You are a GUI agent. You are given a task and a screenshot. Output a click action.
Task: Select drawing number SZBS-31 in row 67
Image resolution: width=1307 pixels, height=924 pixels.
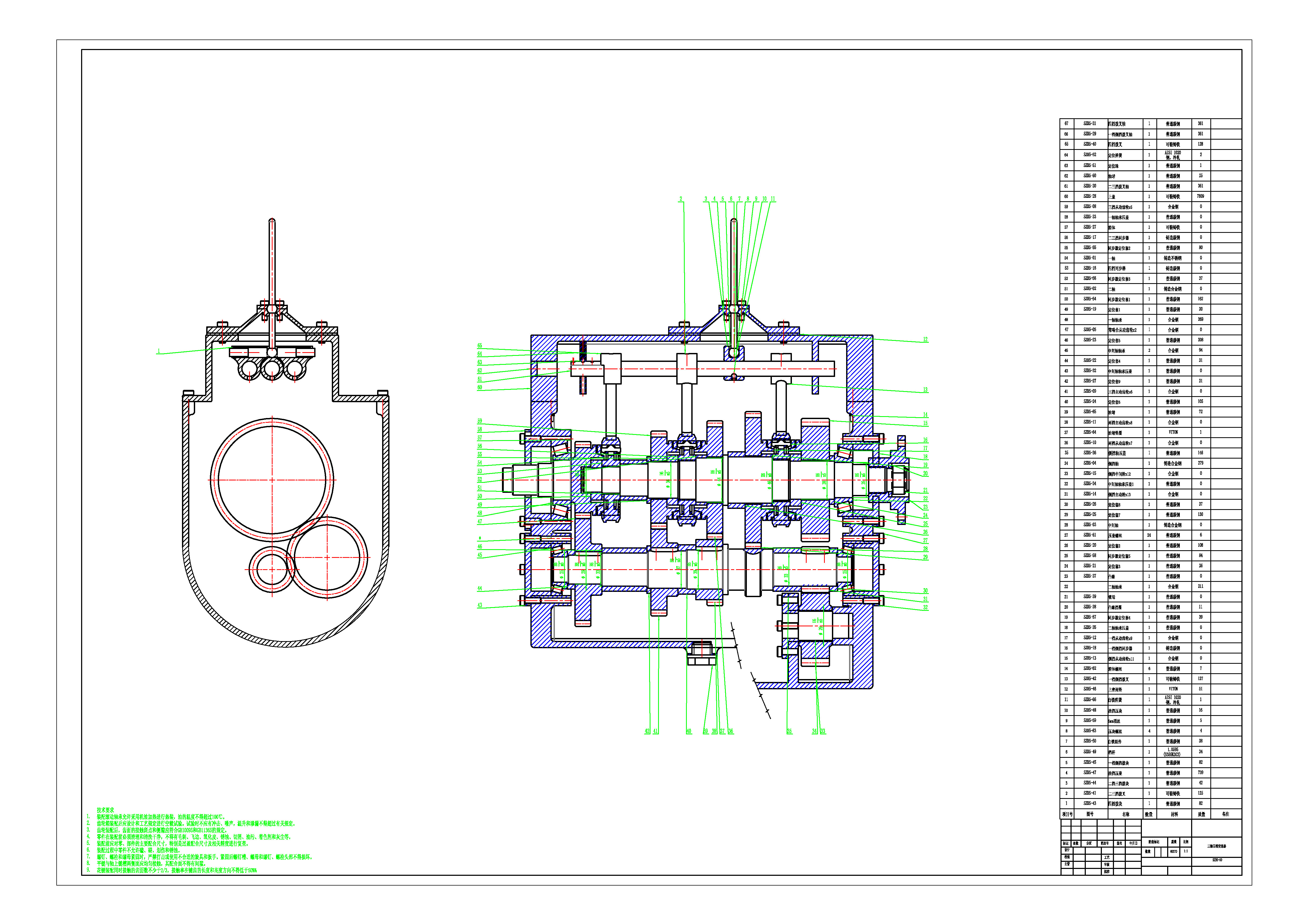tap(1089, 124)
